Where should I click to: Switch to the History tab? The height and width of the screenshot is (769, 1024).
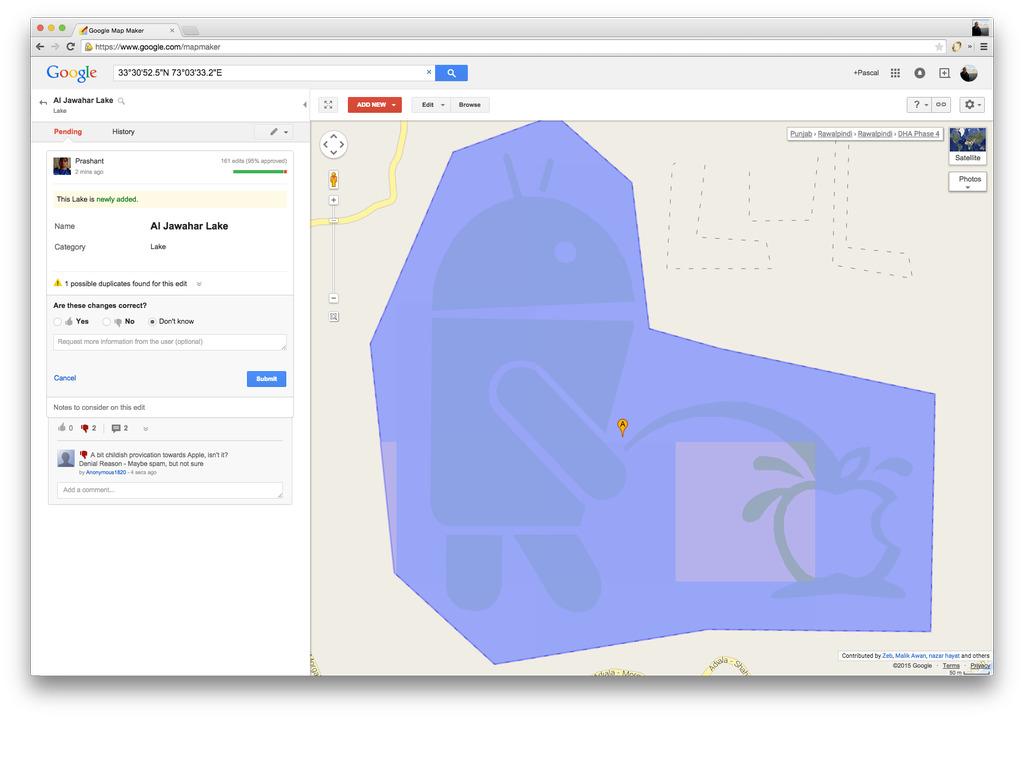[x=123, y=132]
